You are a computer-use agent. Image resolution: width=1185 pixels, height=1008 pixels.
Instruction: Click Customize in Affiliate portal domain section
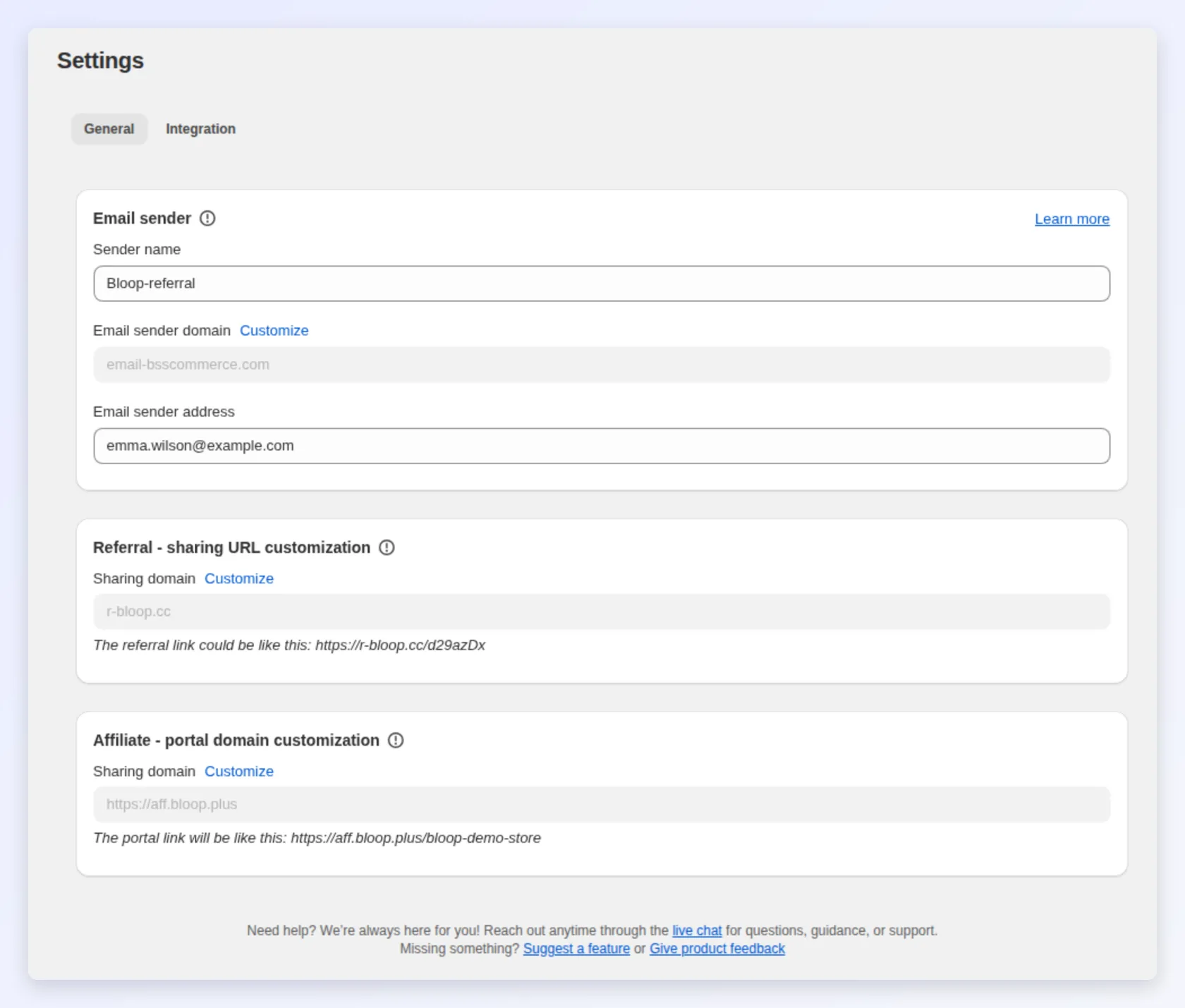pyautogui.click(x=239, y=771)
